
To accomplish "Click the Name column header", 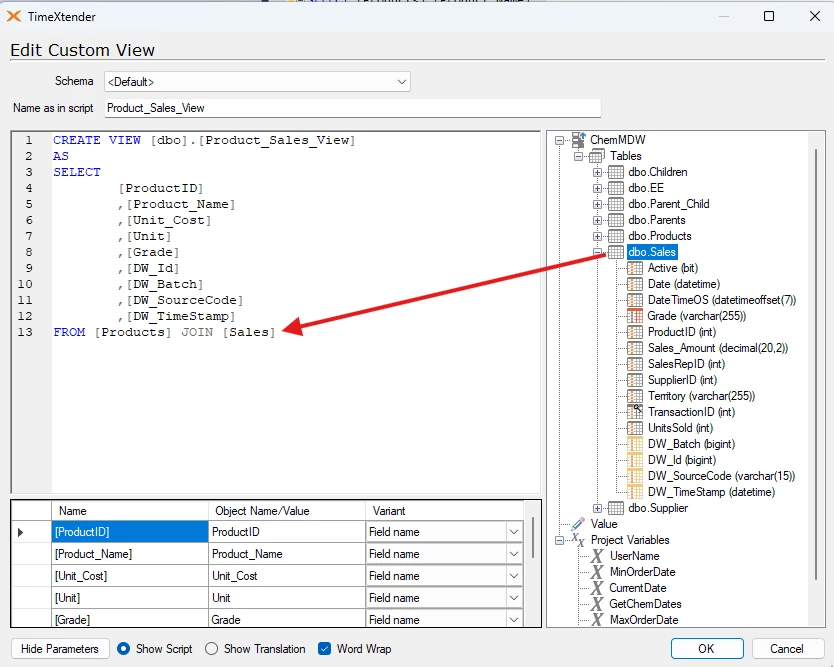I will 130,511.
